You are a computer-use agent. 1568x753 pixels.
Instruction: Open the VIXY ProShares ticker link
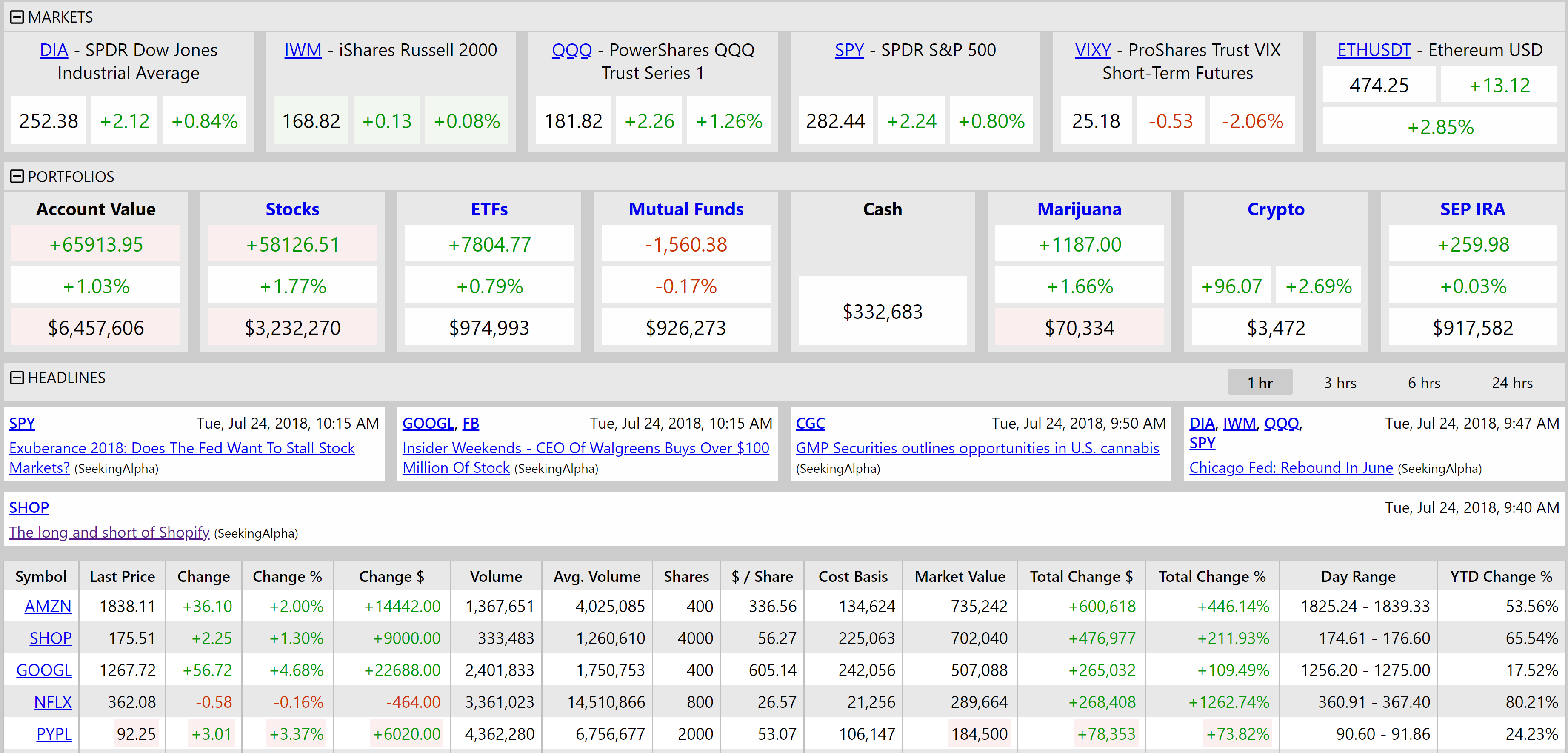pyautogui.click(x=1093, y=50)
